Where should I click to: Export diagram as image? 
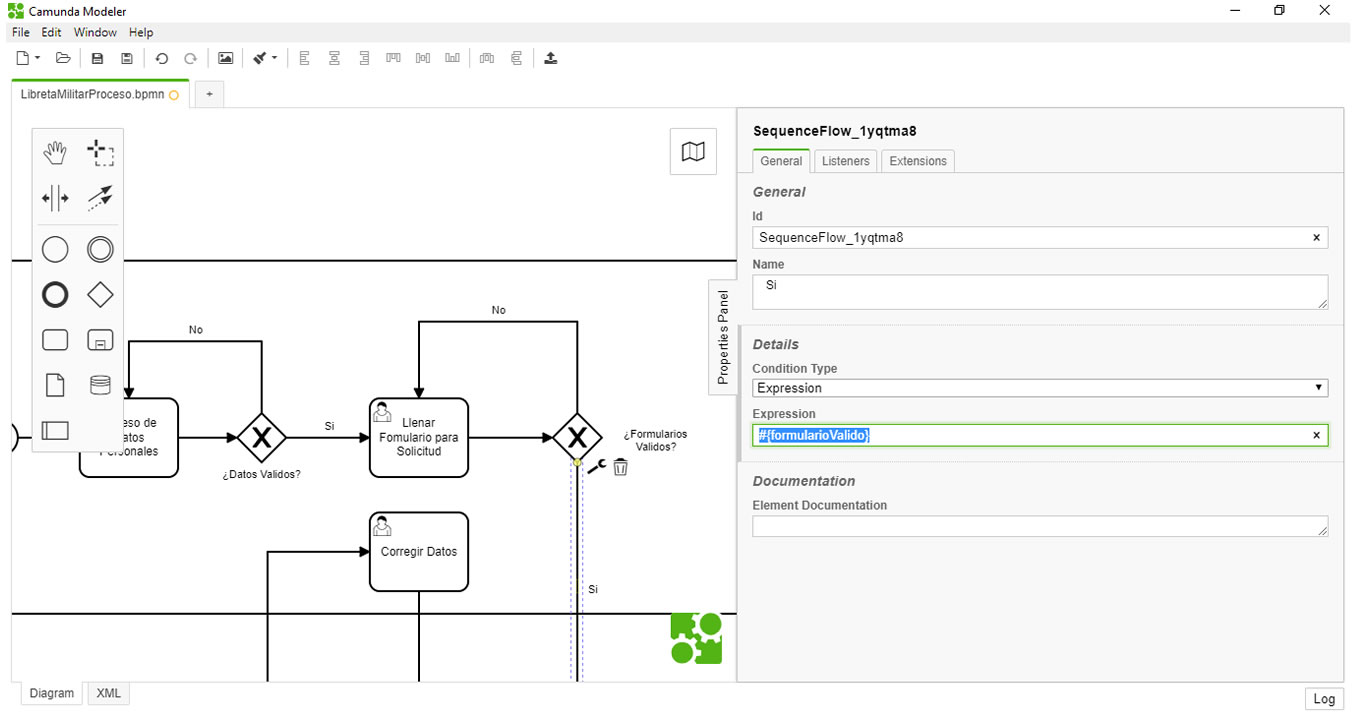point(226,58)
